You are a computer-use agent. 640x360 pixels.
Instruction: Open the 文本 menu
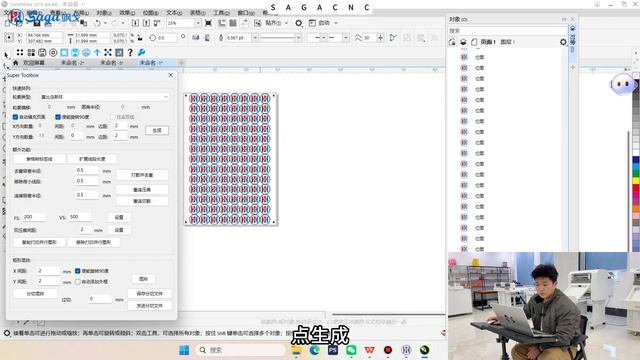[174, 13]
